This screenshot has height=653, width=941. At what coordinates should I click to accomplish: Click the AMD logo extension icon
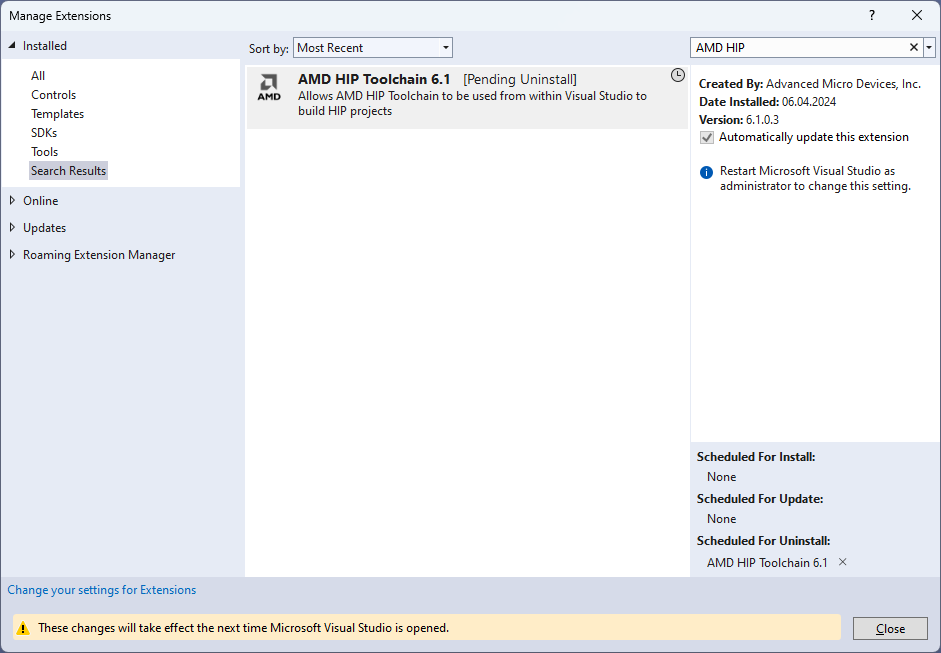pyautogui.click(x=269, y=87)
